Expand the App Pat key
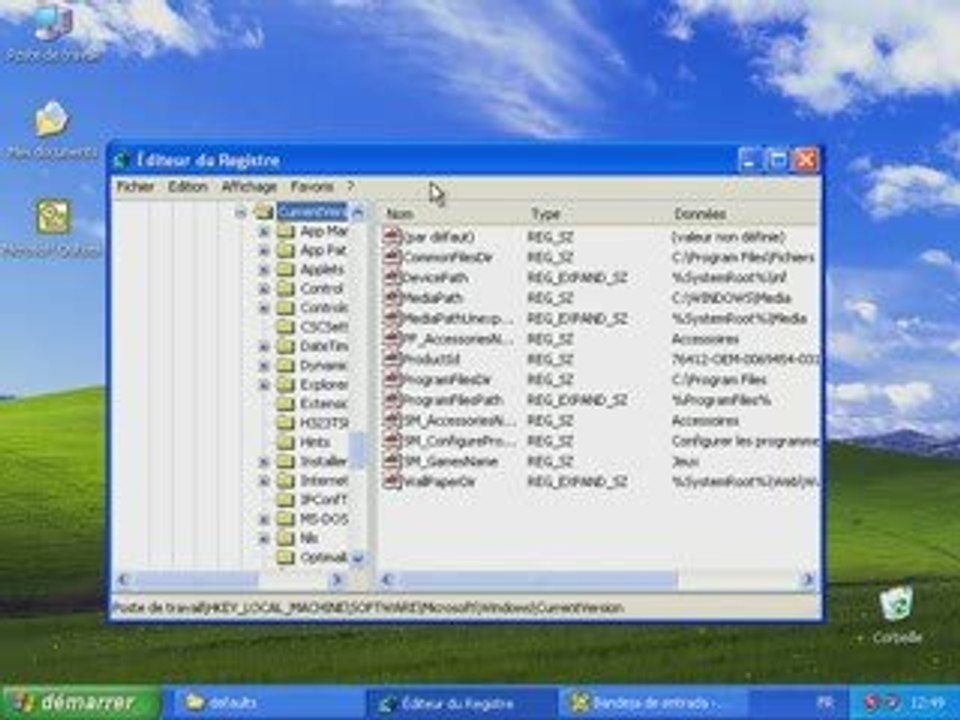Screen dimensions: 960x720 (264, 250)
